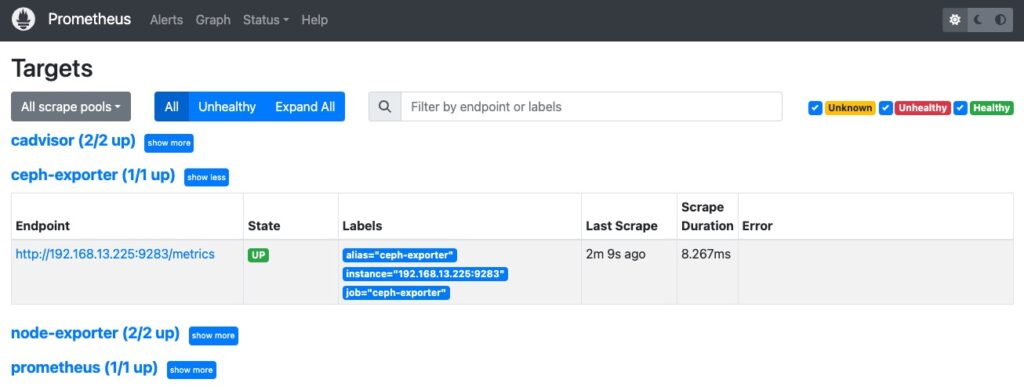Open the ceph-exporter (1/1 up) heading link
Screen dimensions: 1024x390
click(93, 176)
